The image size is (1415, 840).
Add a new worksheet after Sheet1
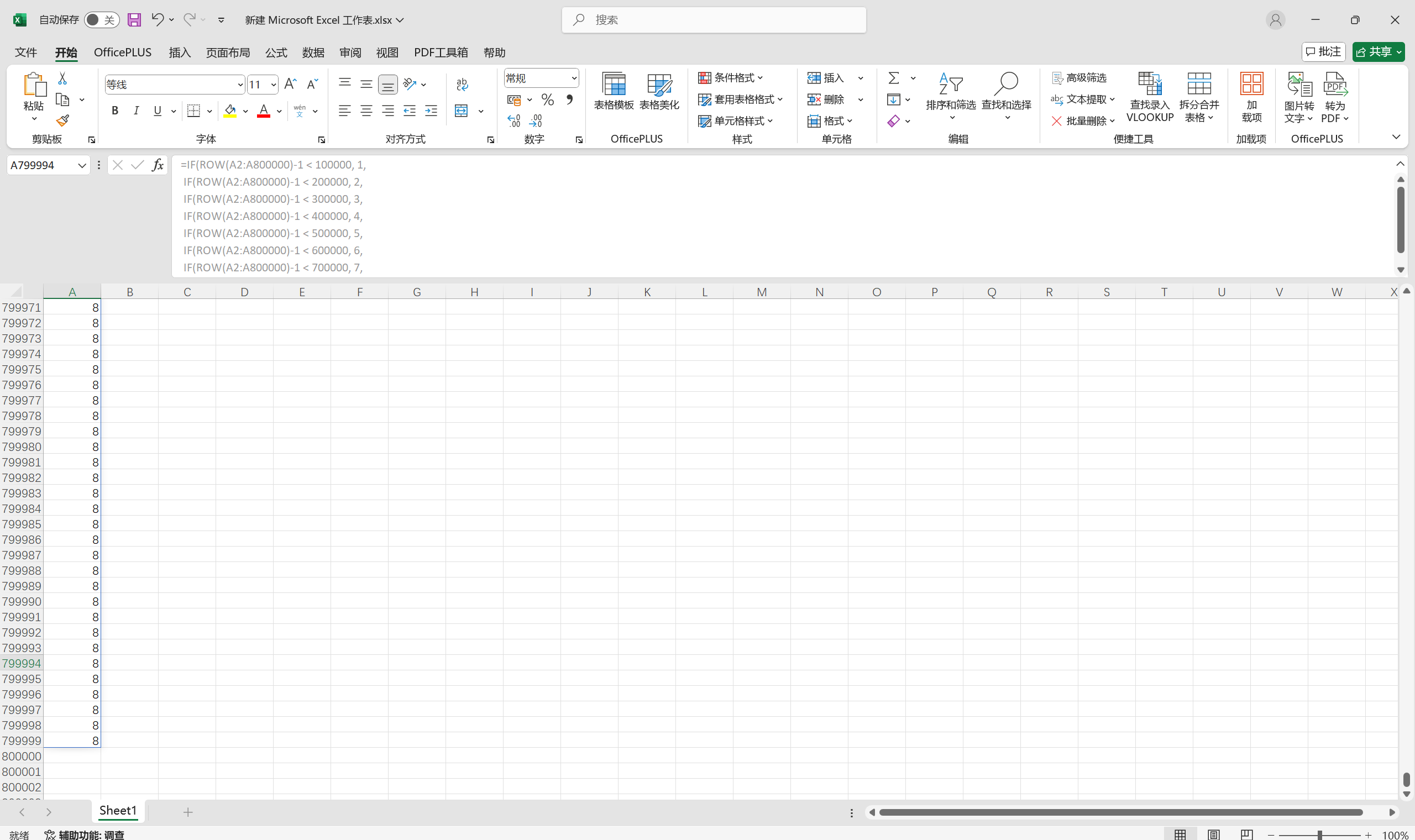tap(187, 811)
